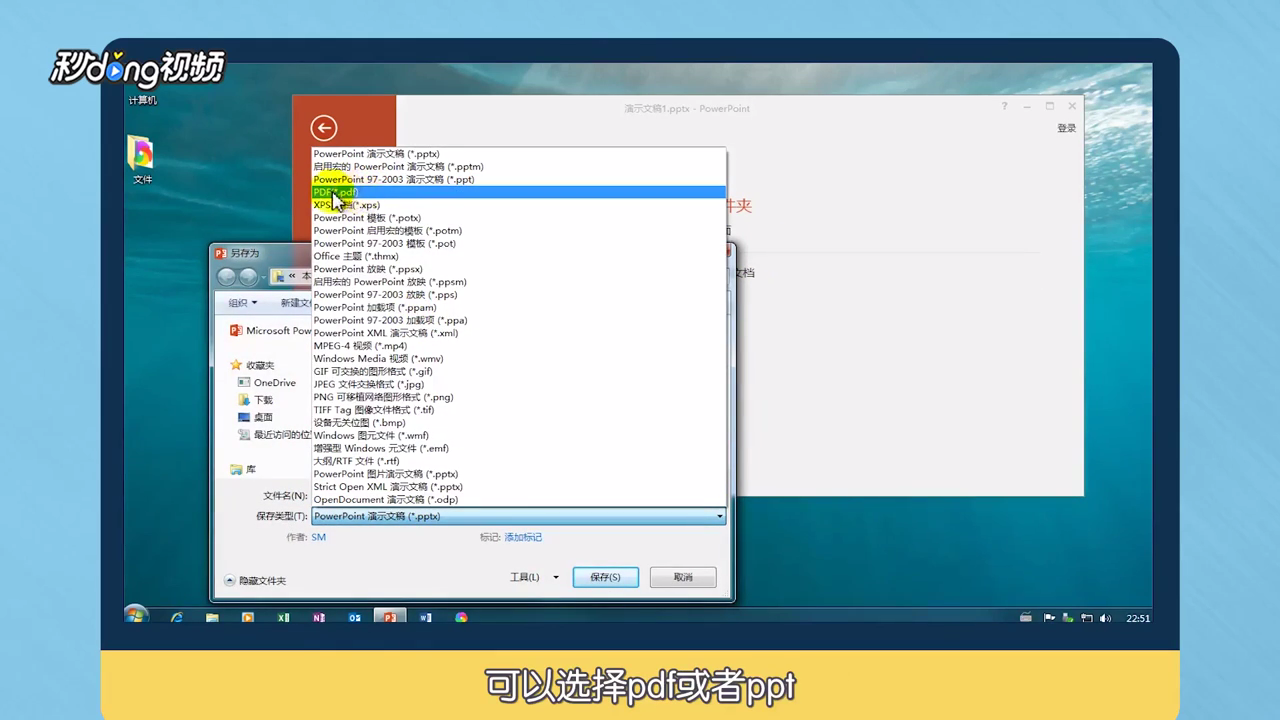Click the back navigation button in Save As dialog
This screenshot has height=720, width=1280.
(x=227, y=277)
